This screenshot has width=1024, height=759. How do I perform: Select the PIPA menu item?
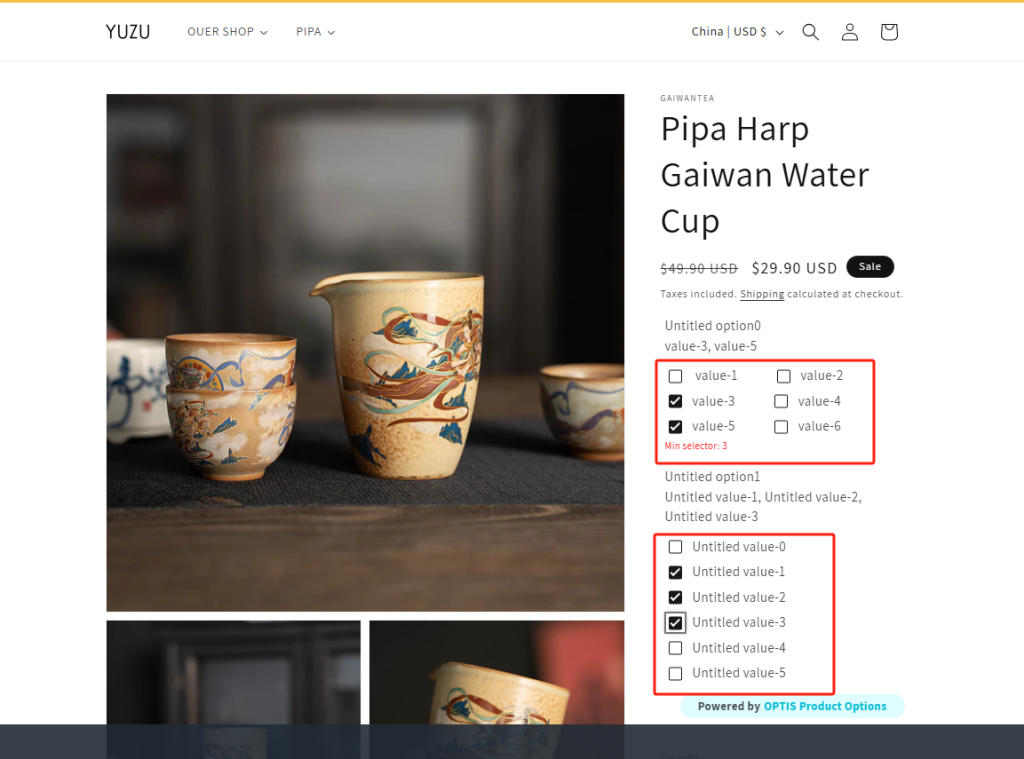point(308,31)
